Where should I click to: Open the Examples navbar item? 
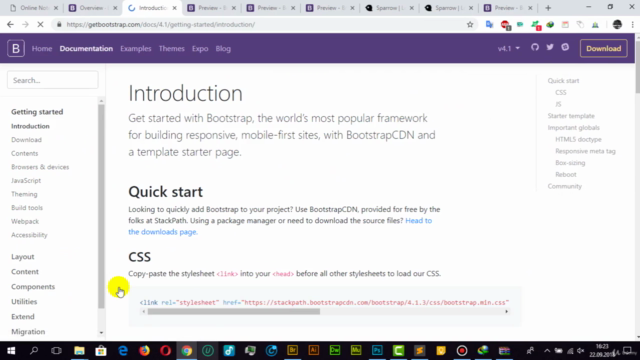coord(136,49)
